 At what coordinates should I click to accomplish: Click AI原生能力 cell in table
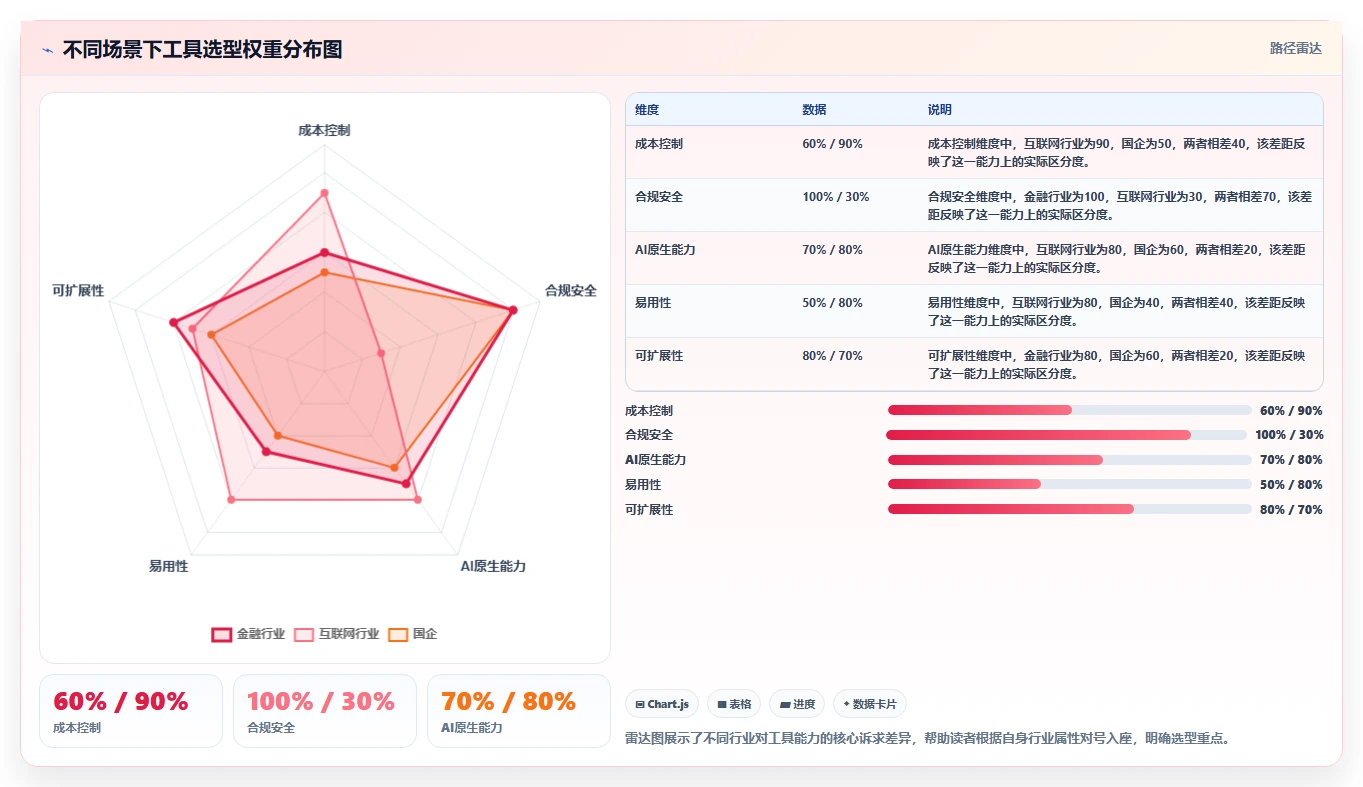point(665,250)
